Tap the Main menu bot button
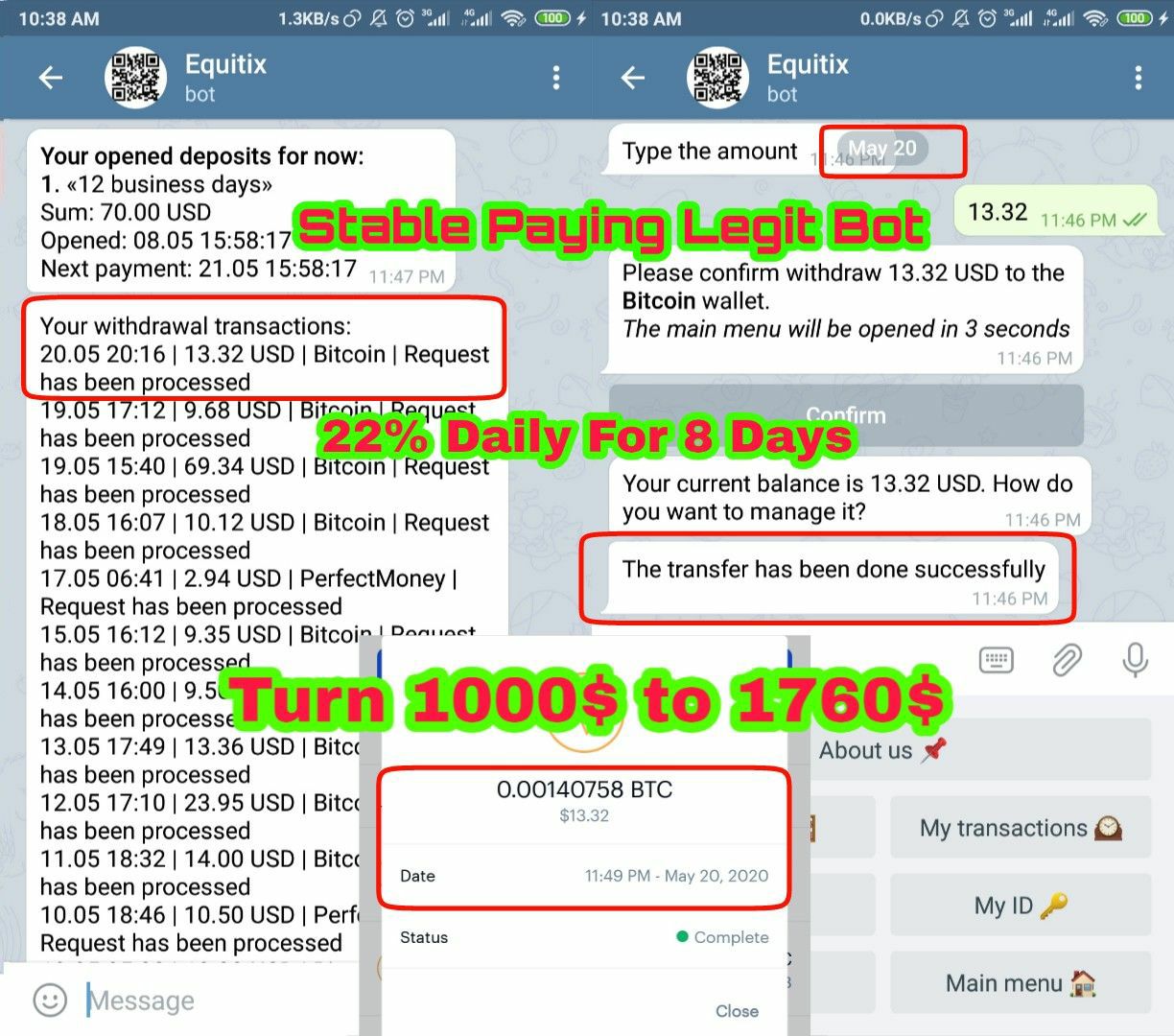1174x1036 pixels. 1021,983
